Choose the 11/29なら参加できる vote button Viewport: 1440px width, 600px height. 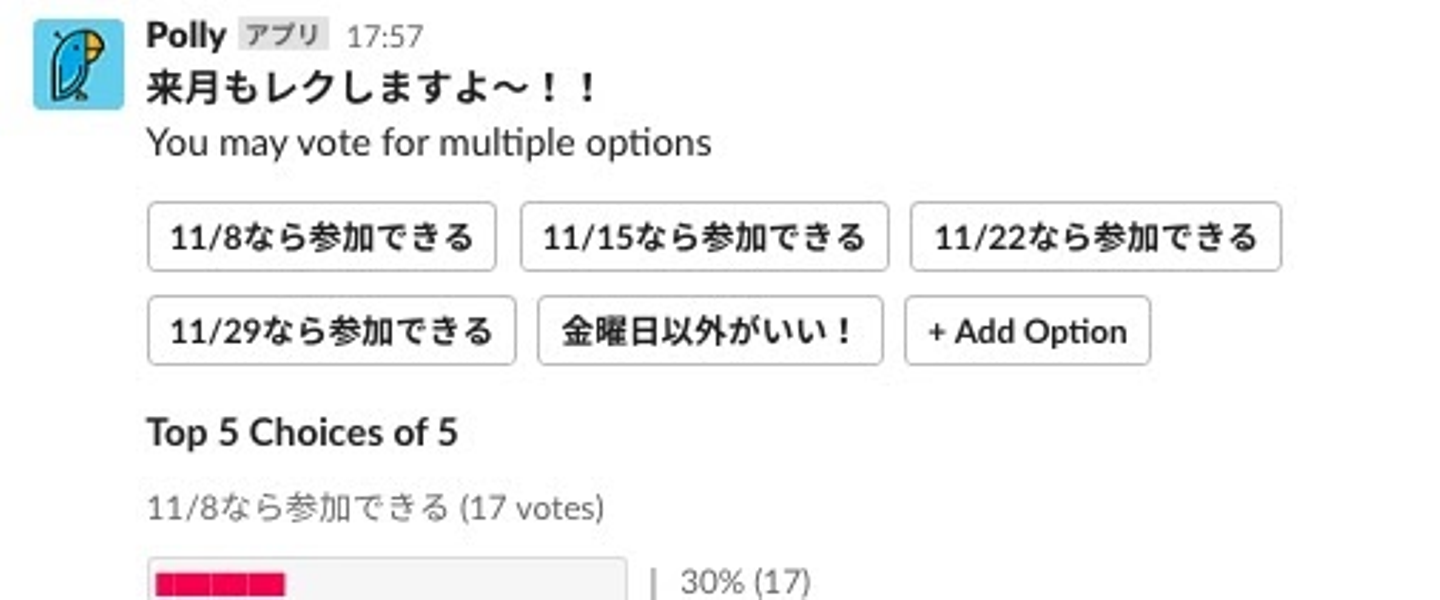331,330
